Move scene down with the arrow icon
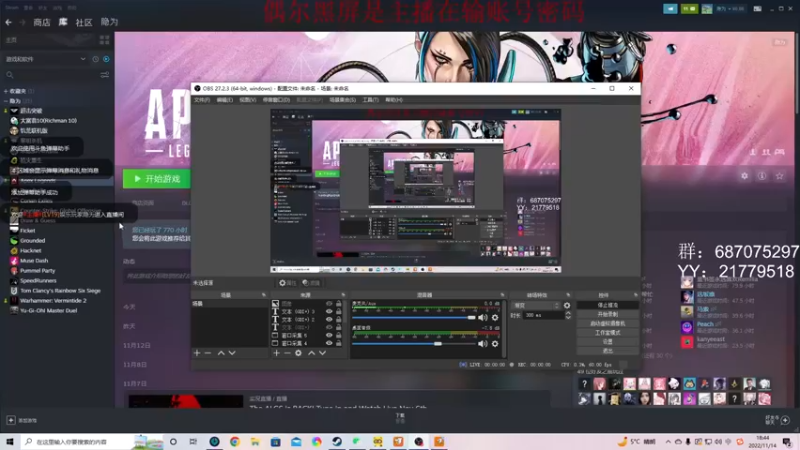This screenshot has height=450, width=800. (x=232, y=353)
